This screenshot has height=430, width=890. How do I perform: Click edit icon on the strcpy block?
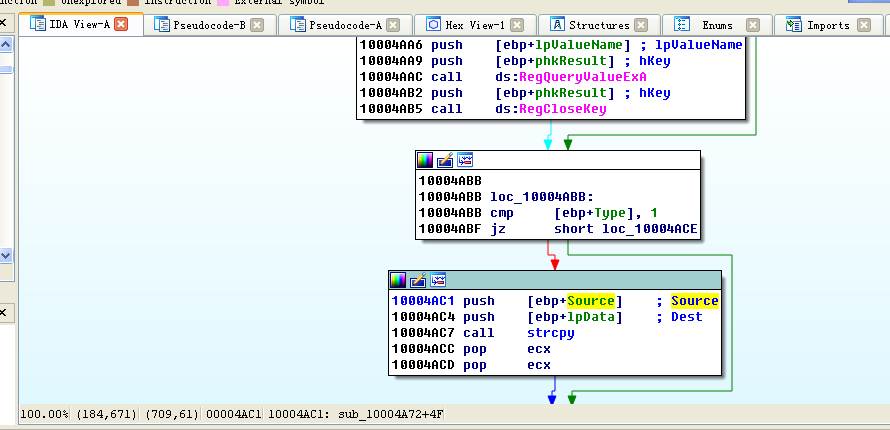click(x=417, y=280)
